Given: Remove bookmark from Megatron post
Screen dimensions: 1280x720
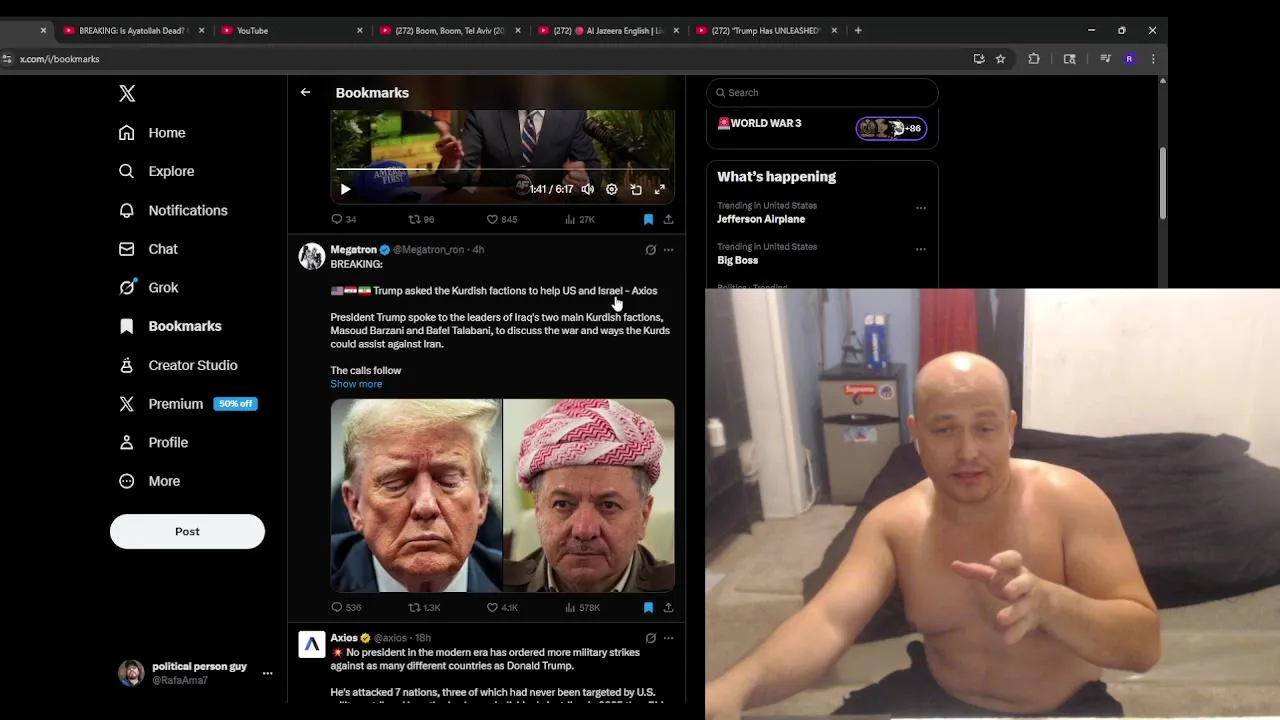Looking at the screenshot, I should point(648,607).
